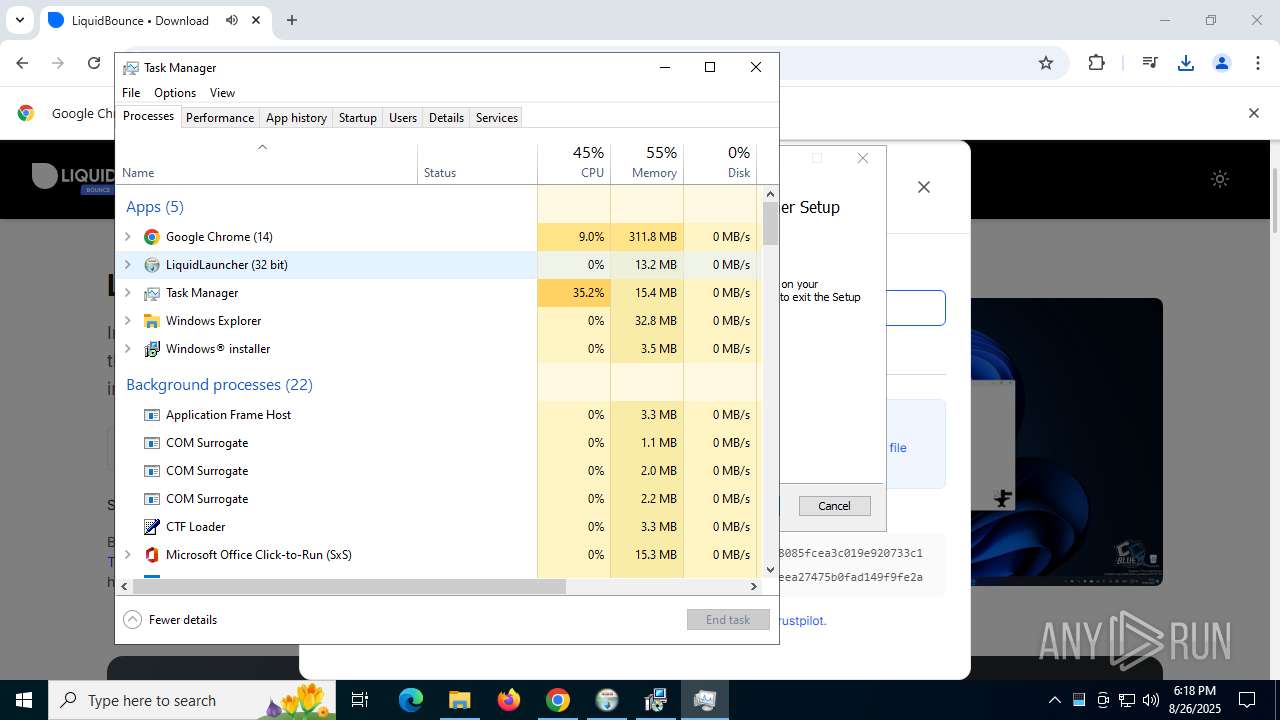Open the Options menu in Task Manager
Image resolution: width=1280 pixels, height=720 pixels.
tap(175, 93)
